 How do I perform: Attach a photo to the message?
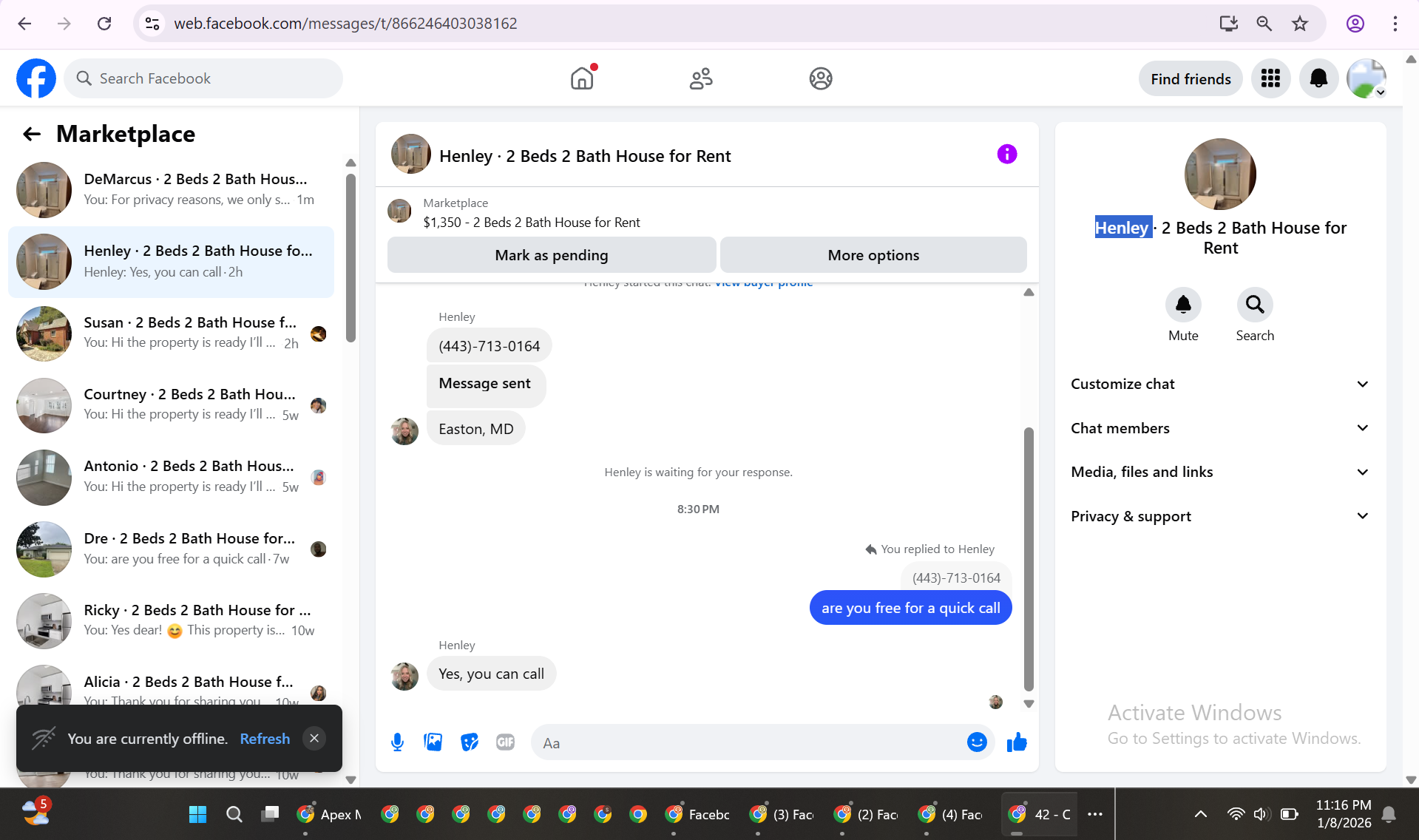(433, 742)
